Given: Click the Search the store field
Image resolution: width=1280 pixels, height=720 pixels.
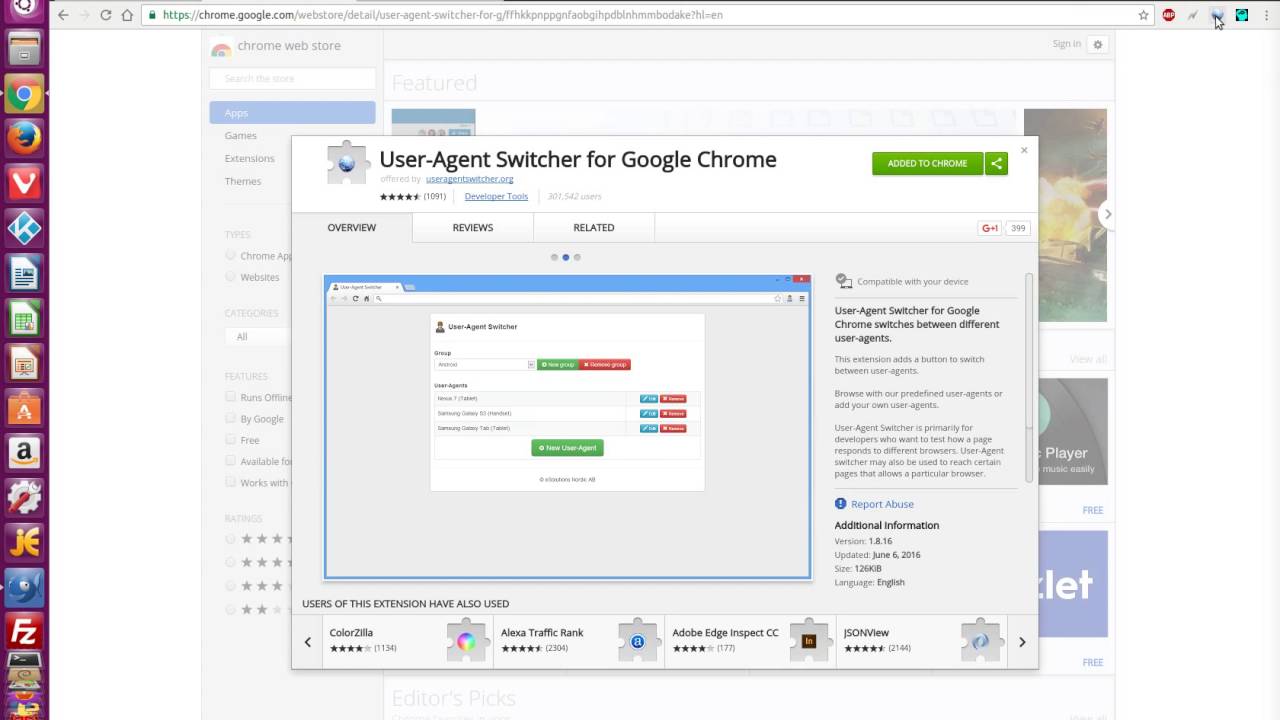Looking at the screenshot, I should 292,78.
